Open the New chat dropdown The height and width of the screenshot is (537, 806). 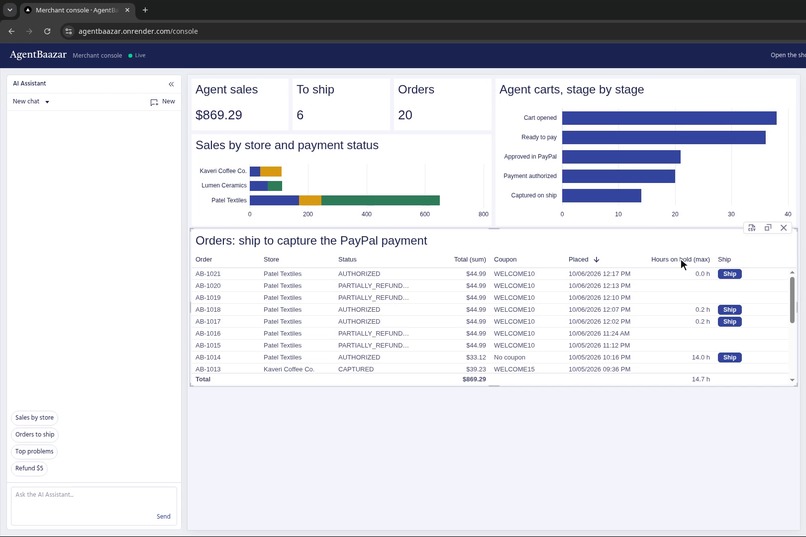point(31,102)
